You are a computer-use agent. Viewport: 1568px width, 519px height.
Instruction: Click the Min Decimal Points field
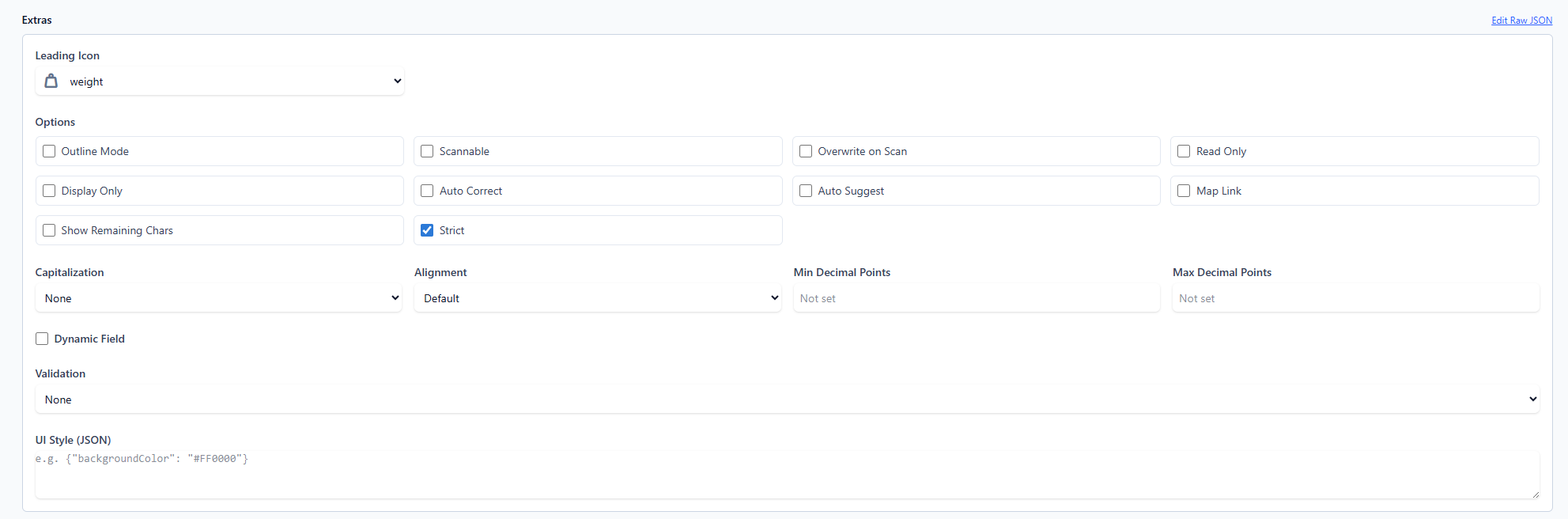[976, 298]
